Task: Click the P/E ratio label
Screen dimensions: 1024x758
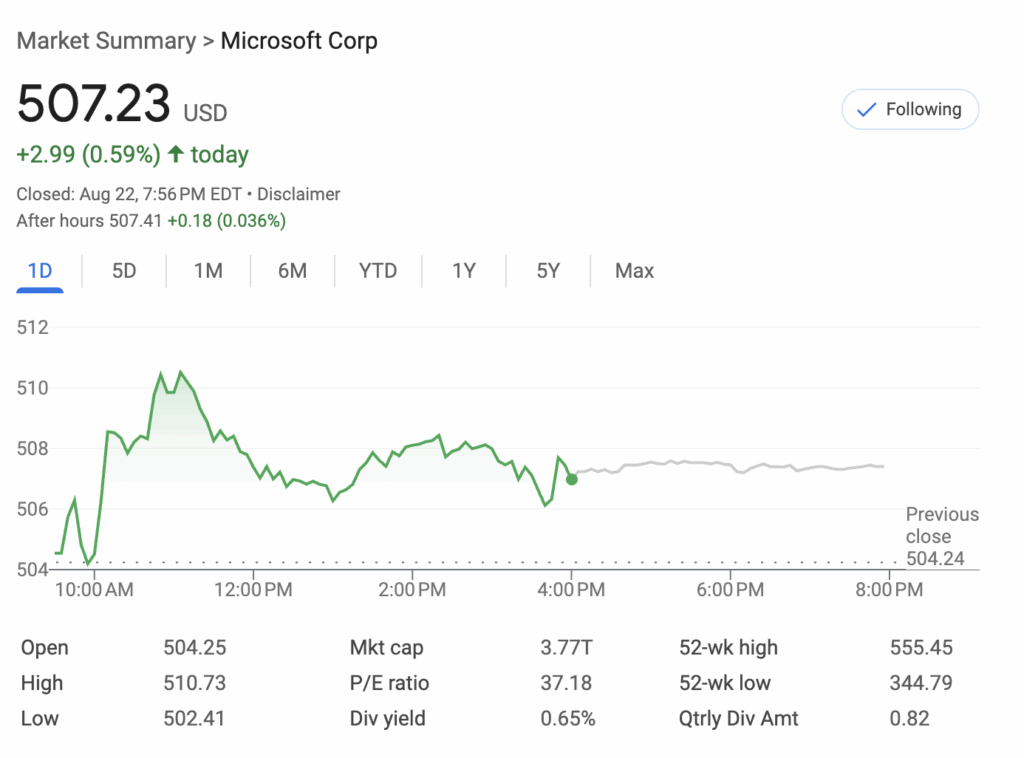Action: tap(389, 683)
